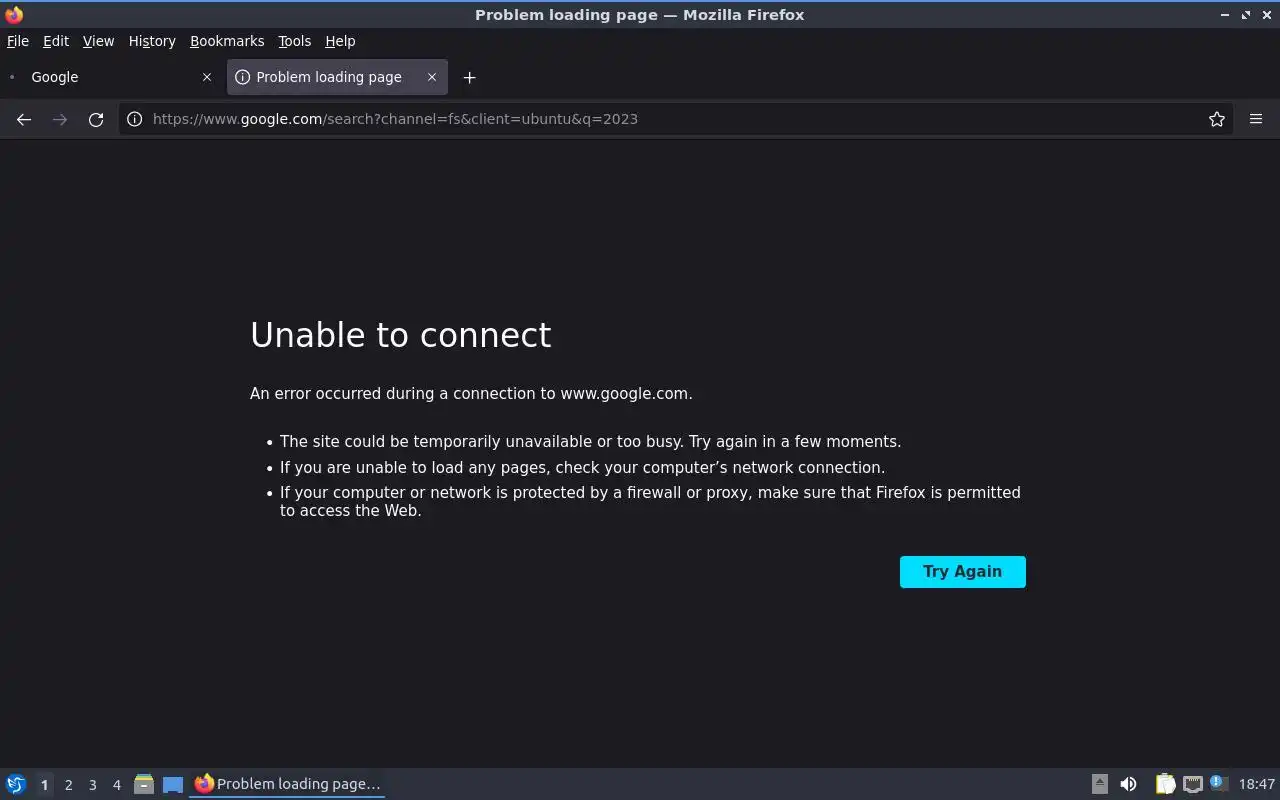This screenshot has height=800, width=1280.
Task: Open the Help menu
Action: coord(340,41)
